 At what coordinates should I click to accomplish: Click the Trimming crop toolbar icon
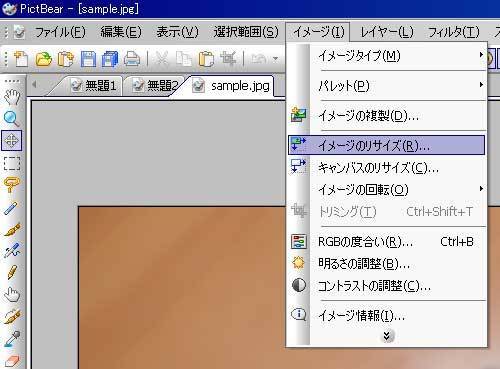coord(228,59)
